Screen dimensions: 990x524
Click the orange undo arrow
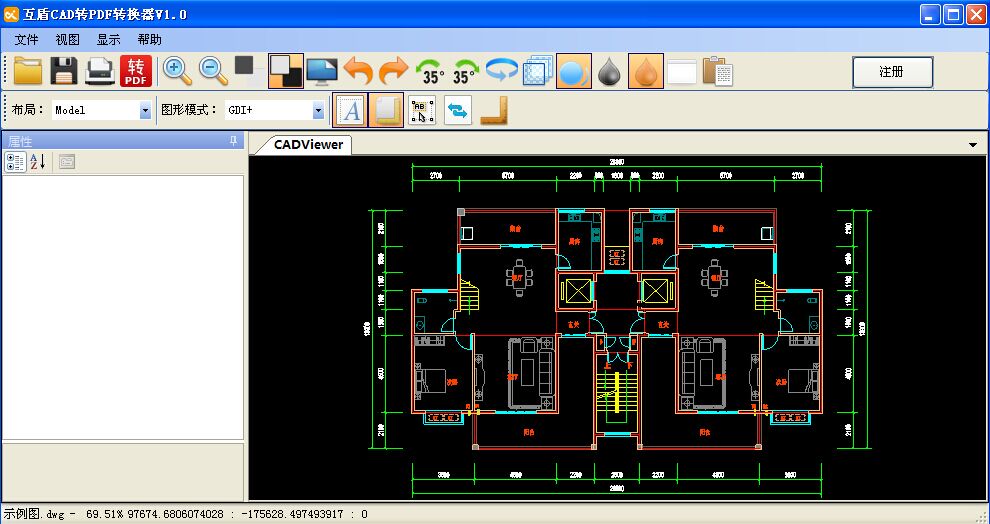(358, 71)
